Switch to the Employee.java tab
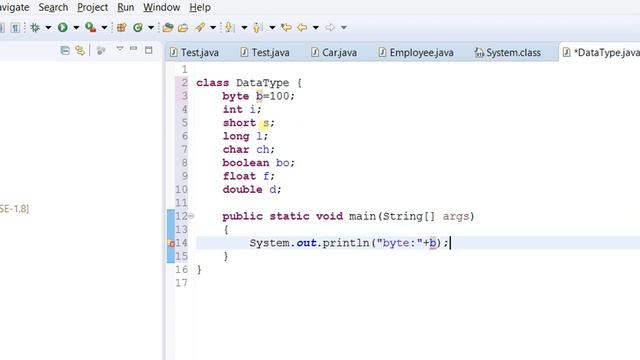 pyautogui.click(x=416, y=53)
